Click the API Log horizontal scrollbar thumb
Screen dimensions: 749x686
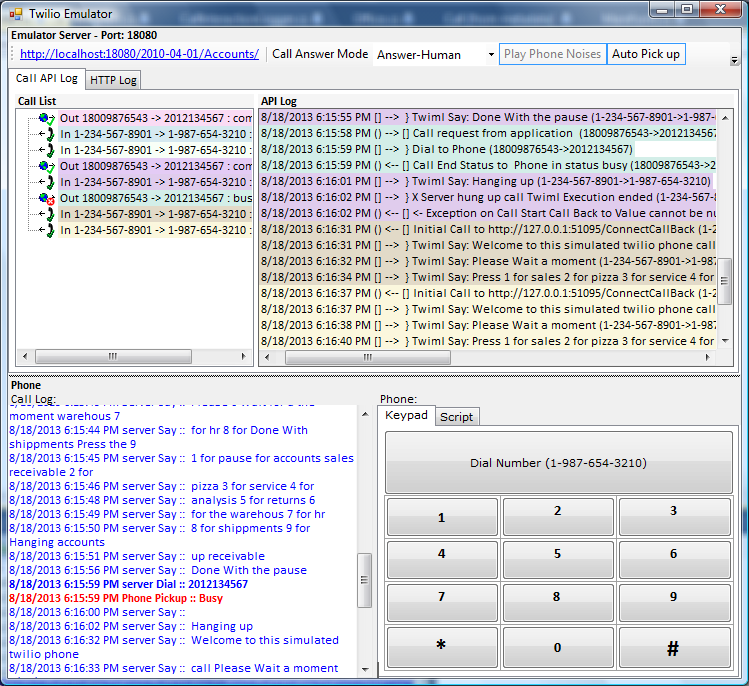pyautogui.click(x=367, y=357)
